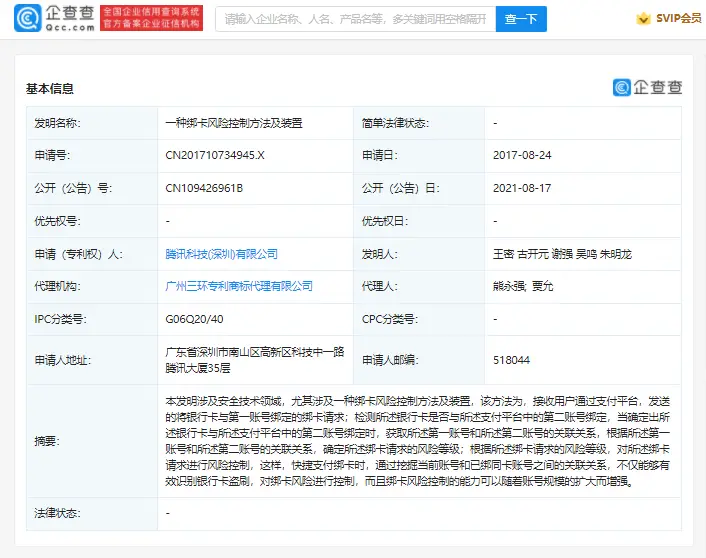This screenshot has width=706, height=558.
Task: Open the Qcc.com logo in header
Action: tap(54, 18)
